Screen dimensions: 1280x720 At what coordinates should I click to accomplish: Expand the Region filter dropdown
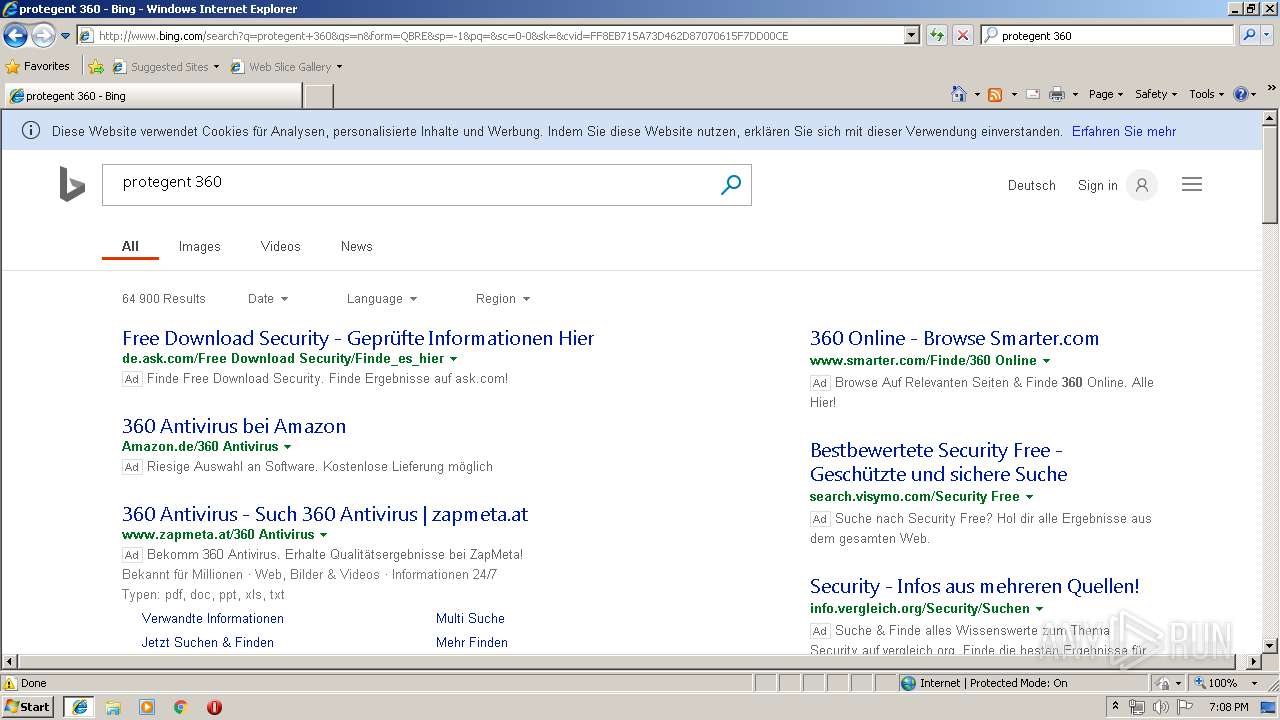point(503,299)
